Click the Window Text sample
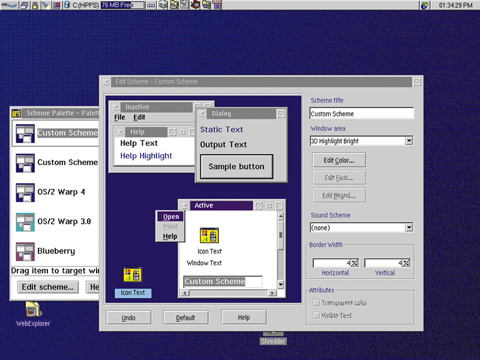 pyautogui.click(x=204, y=263)
